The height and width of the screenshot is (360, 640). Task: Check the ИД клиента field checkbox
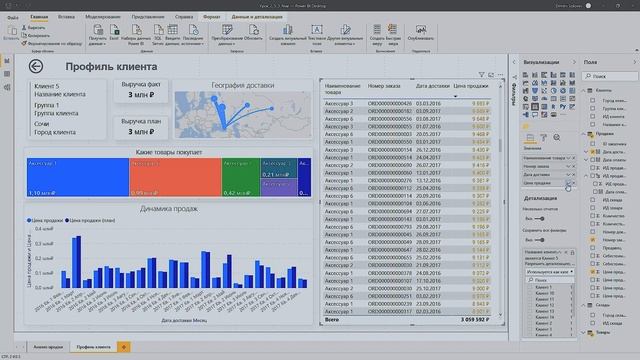coord(593,116)
